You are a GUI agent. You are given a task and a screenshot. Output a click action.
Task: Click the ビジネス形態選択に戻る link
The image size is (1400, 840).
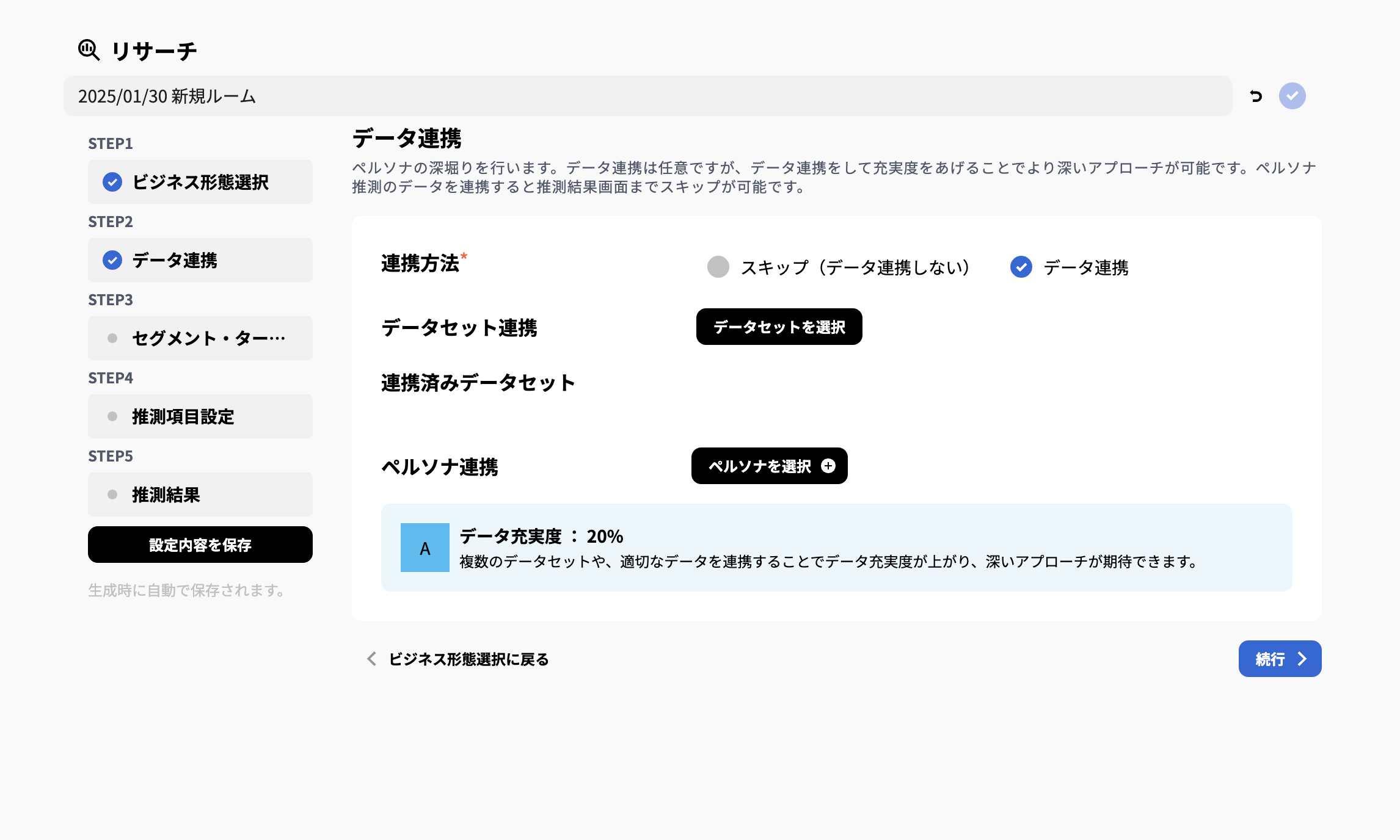468,659
